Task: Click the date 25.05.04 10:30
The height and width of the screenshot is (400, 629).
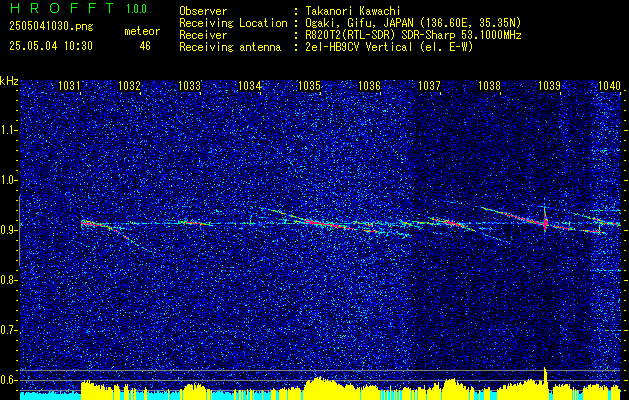Action: point(51,46)
